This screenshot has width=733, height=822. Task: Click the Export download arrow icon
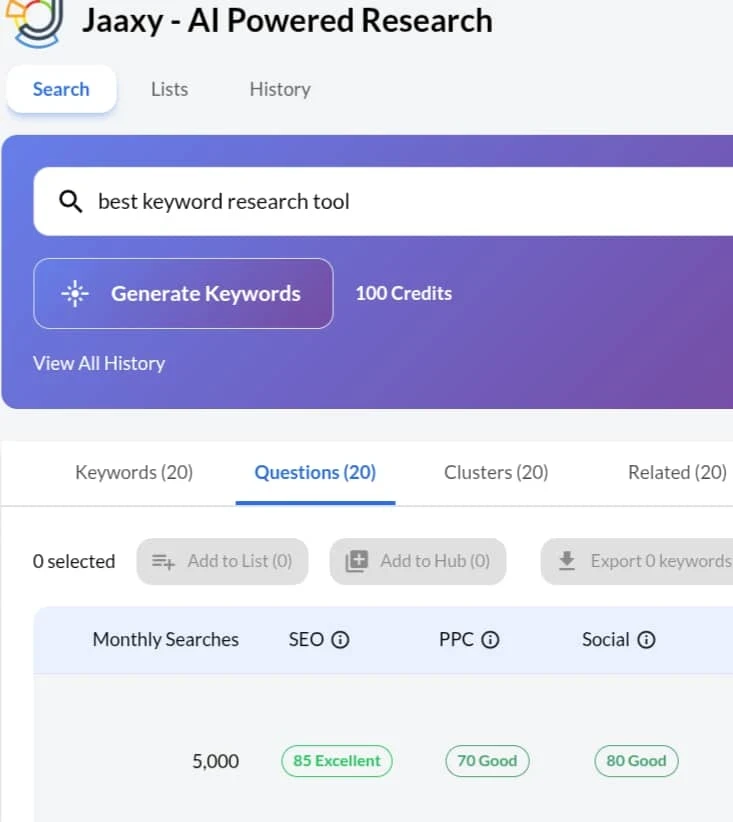point(567,561)
